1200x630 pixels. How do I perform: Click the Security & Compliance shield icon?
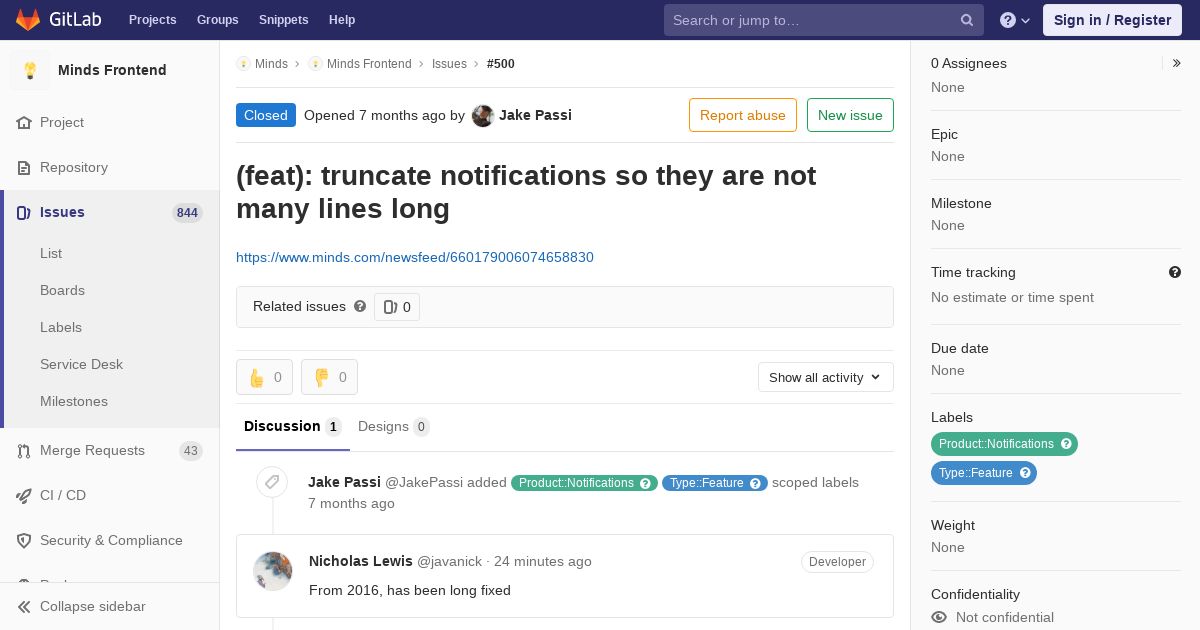tap(24, 540)
